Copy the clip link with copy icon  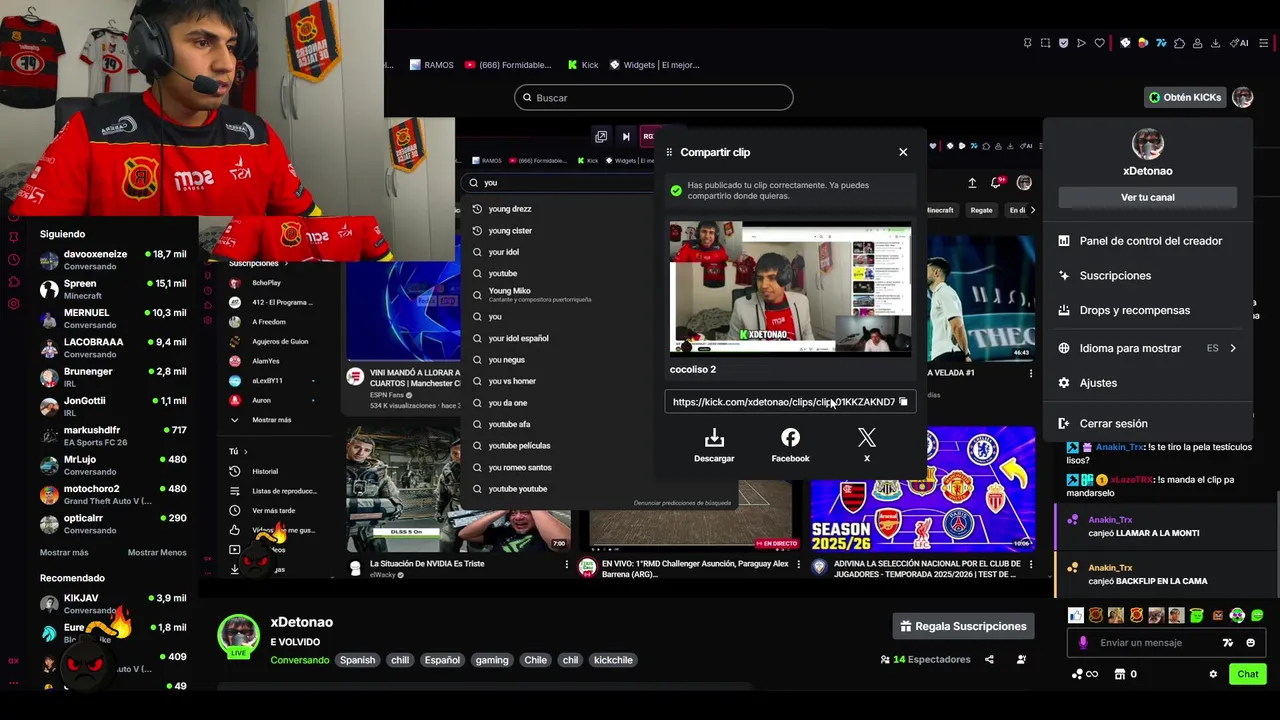point(903,402)
